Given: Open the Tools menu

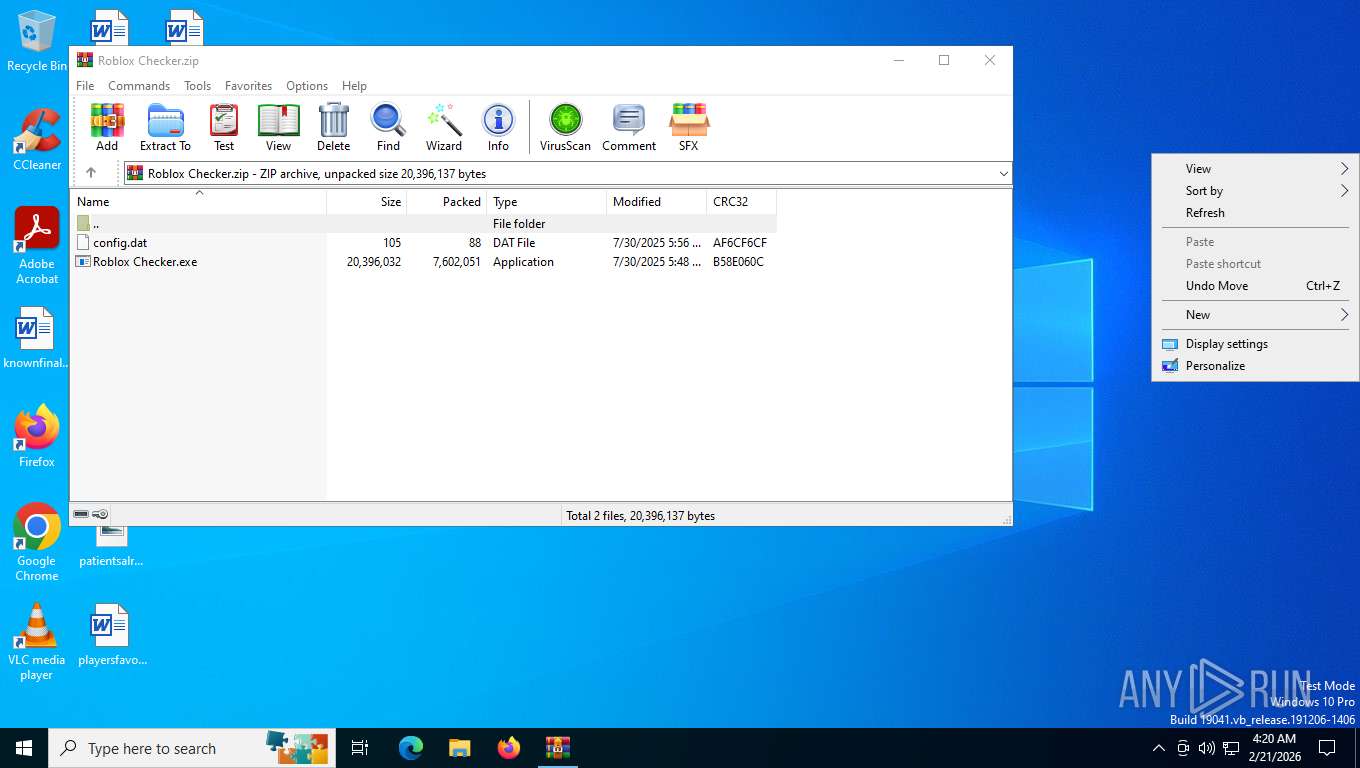Looking at the screenshot, I should [x=197, y=86].
